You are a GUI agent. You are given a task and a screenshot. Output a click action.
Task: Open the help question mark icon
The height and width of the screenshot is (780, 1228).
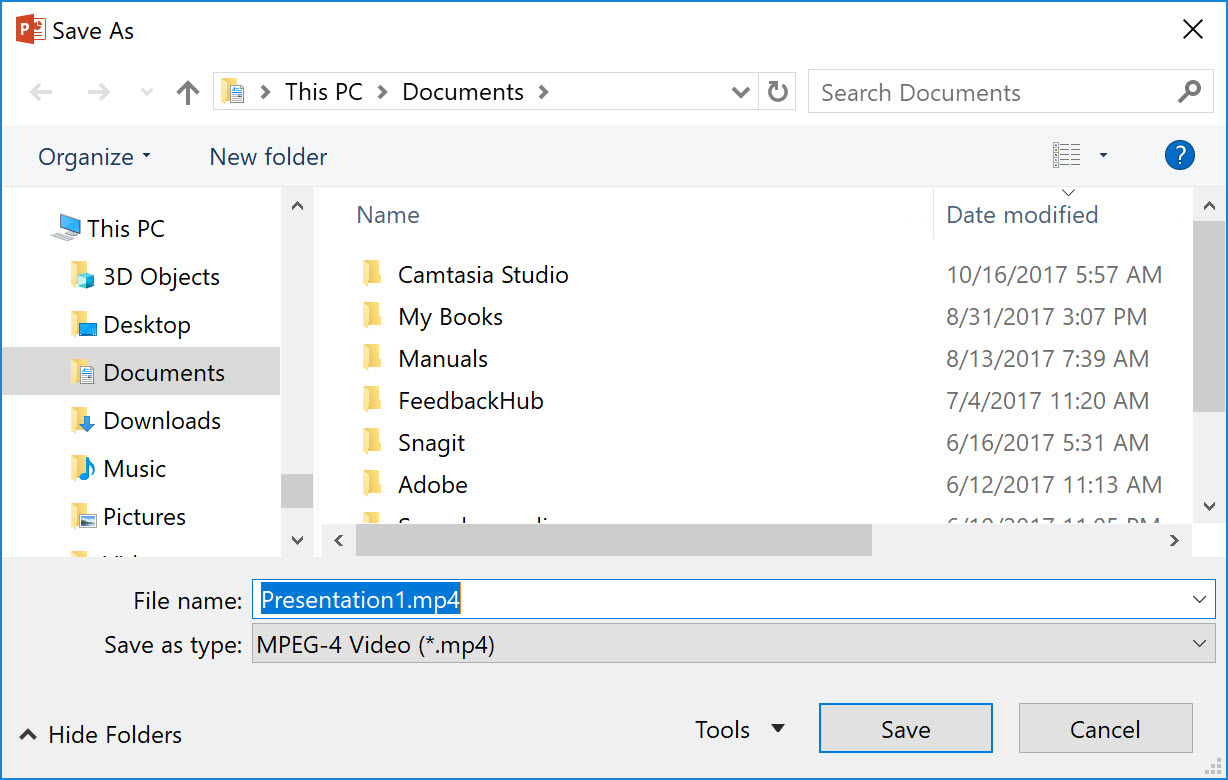1180,155
